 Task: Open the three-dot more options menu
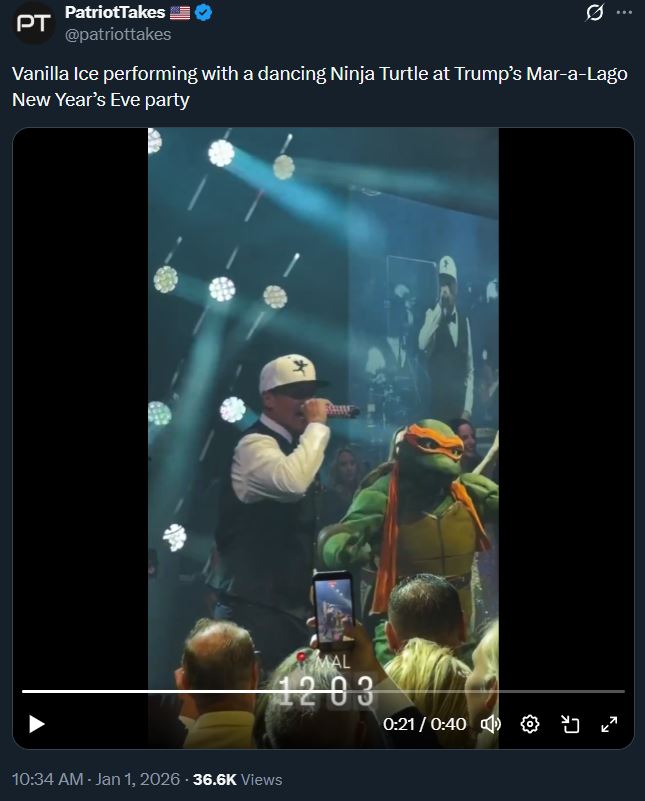pos(625,12)
